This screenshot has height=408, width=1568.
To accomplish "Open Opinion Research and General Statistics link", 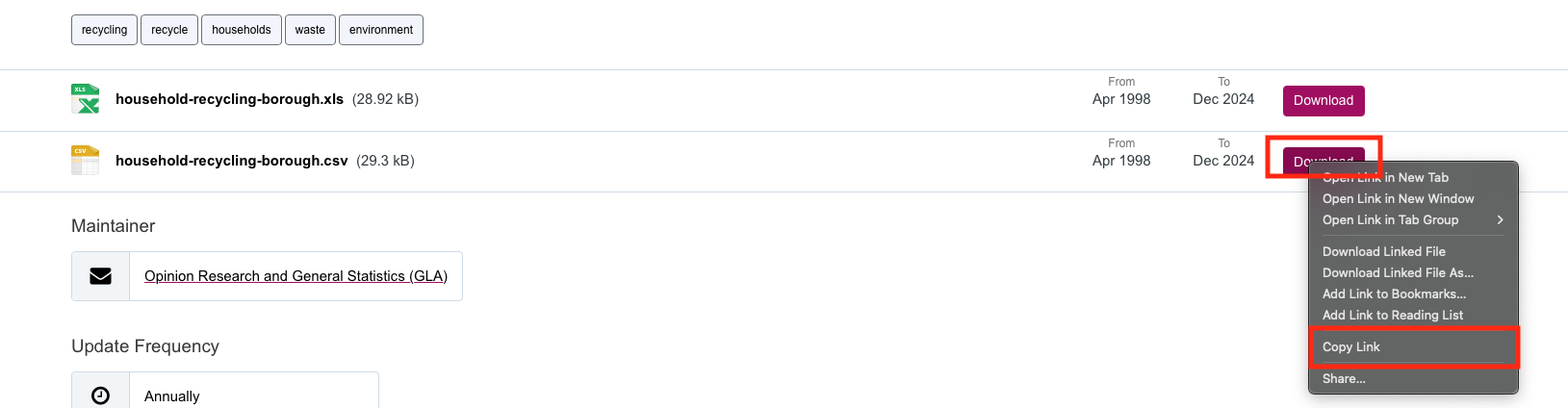I will pyautogui.click(x=296, y=276).
